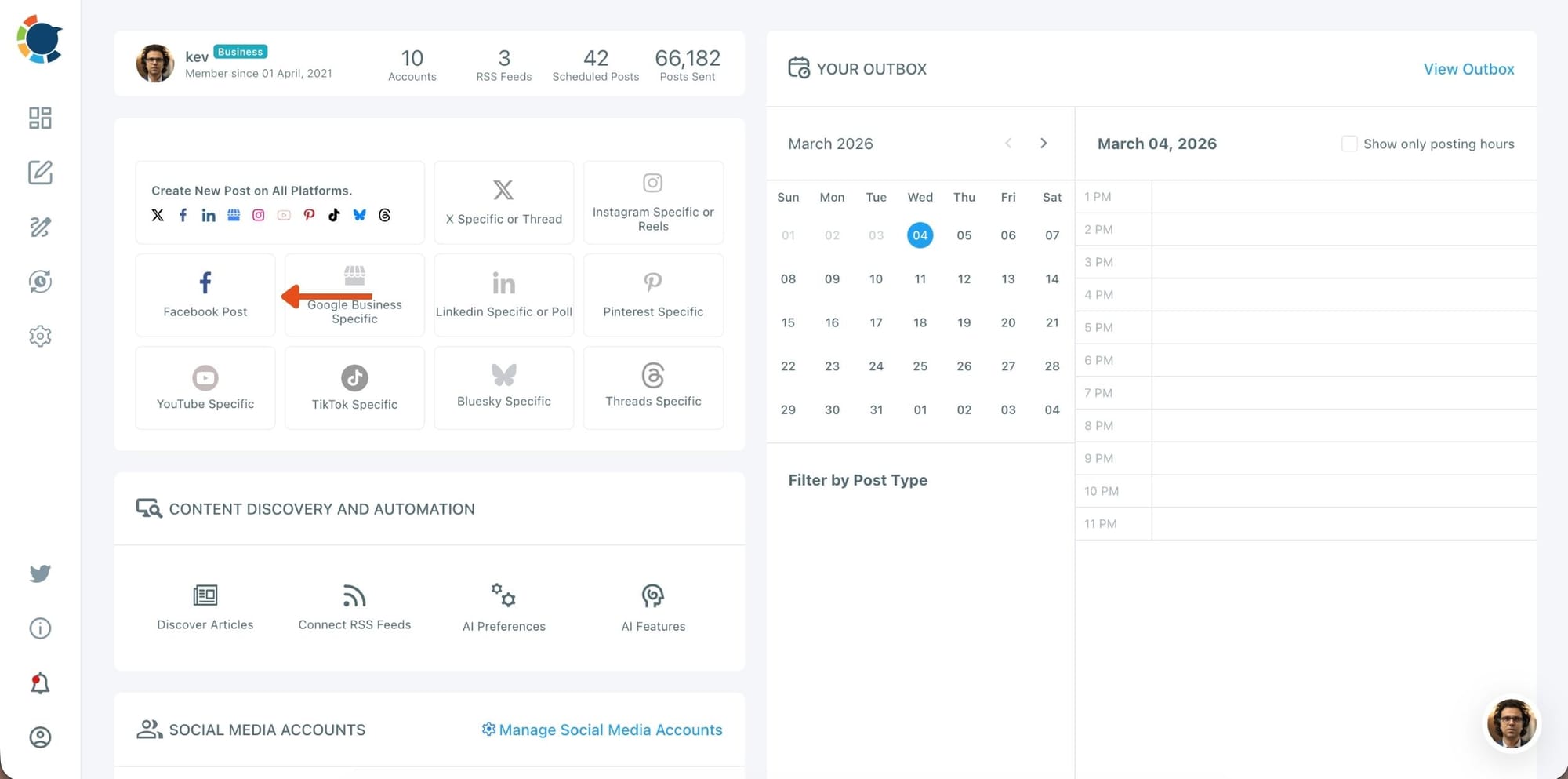
Task: Click the profile photo thumbnail bottom right
Action: click(x=1512, y=723)
